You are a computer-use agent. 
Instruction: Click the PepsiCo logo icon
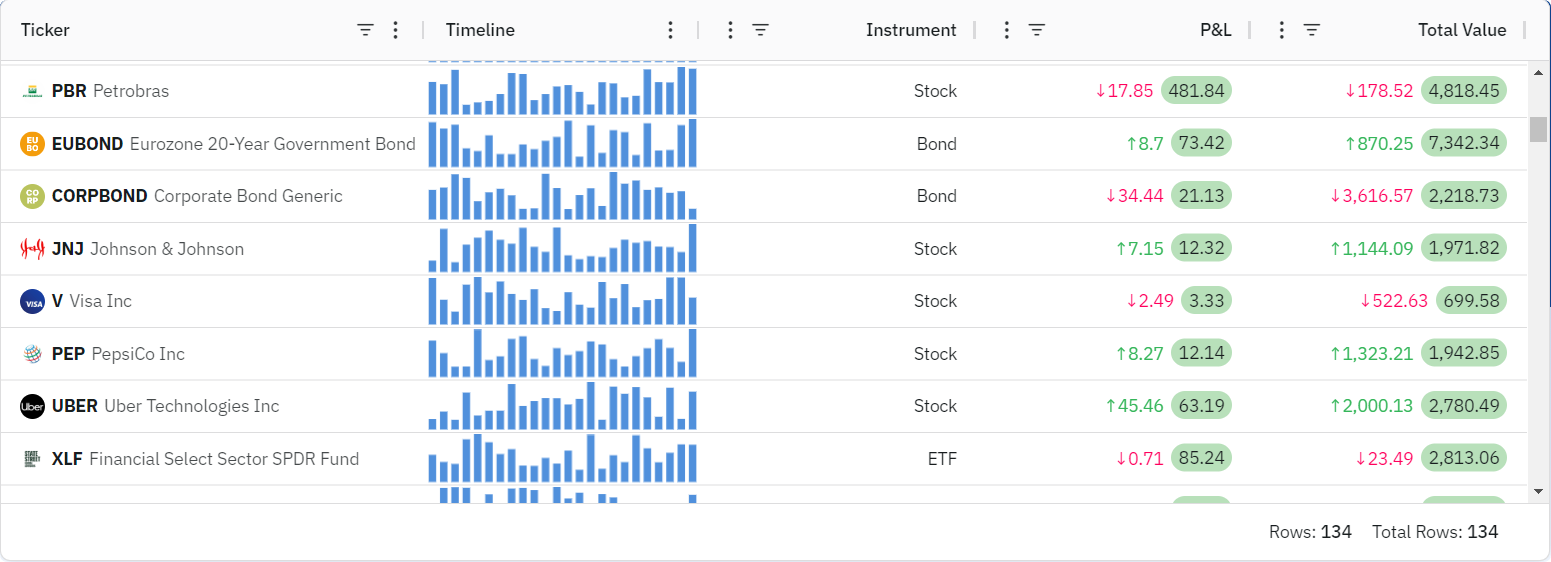[x=33, y=354]
